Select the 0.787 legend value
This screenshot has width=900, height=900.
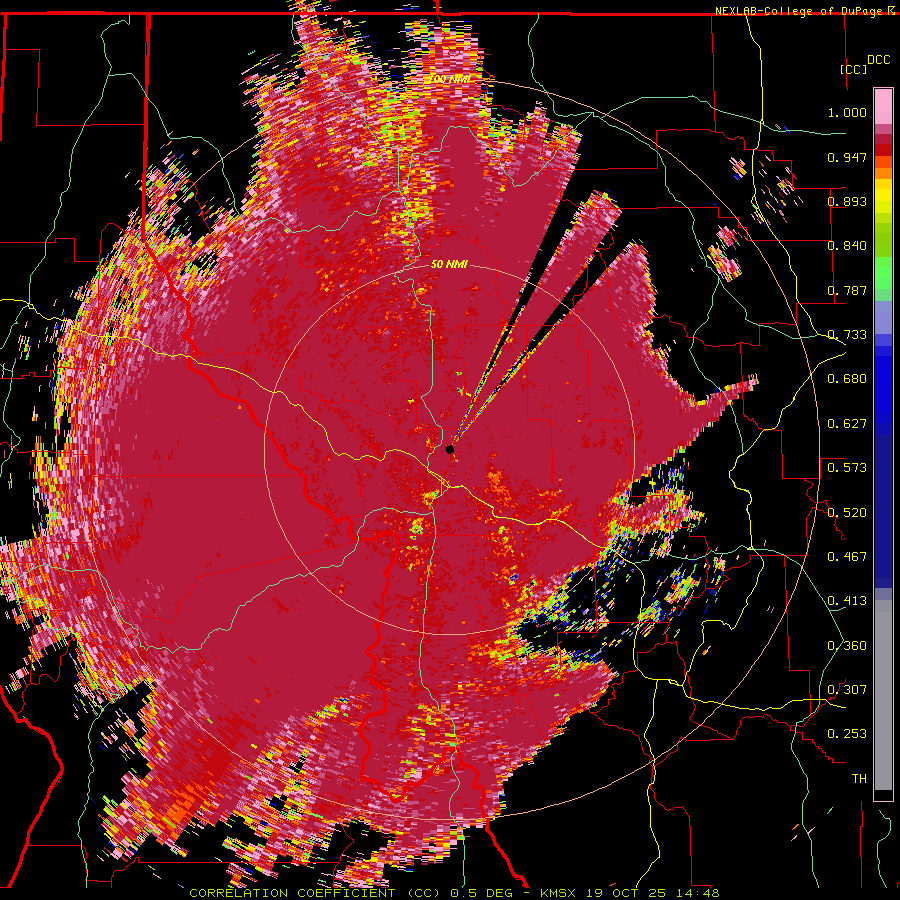(847, 290)
